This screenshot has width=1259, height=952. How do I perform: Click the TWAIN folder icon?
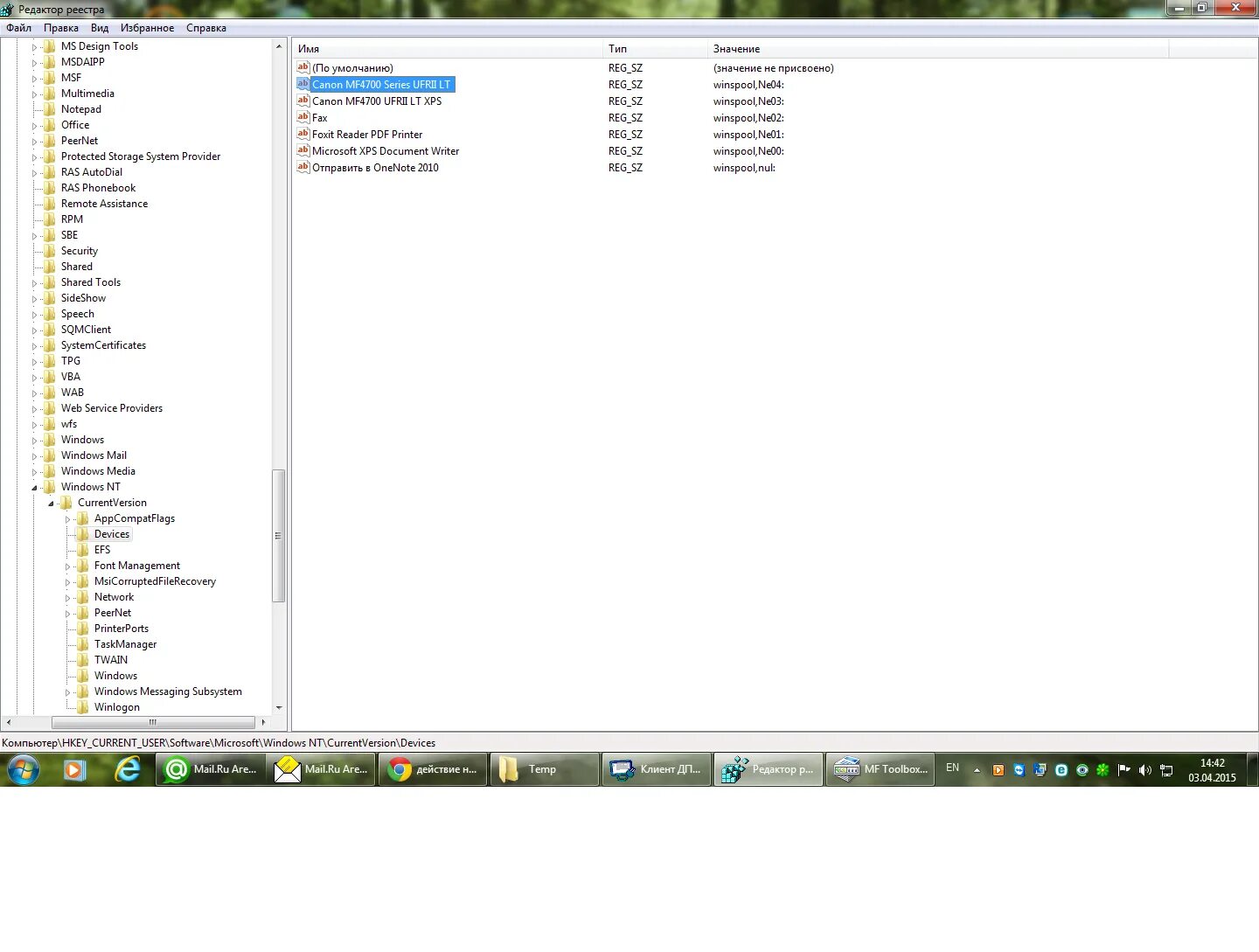click(83, 660)
